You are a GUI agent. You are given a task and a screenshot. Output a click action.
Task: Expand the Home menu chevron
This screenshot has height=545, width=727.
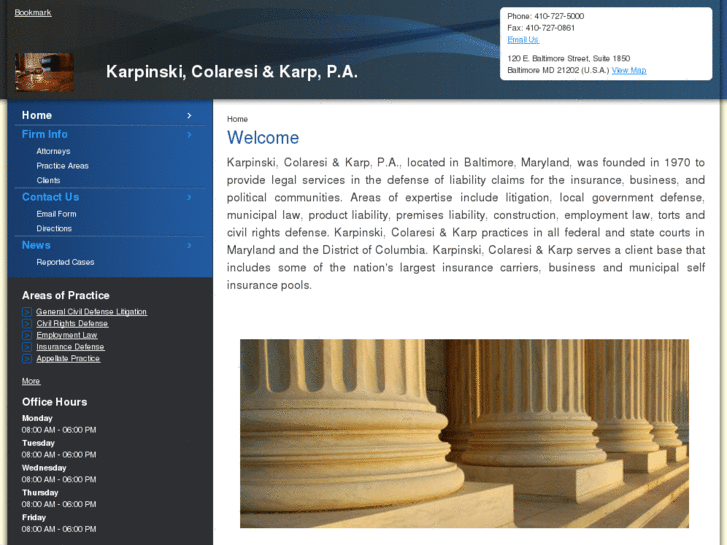click(189, 115)
